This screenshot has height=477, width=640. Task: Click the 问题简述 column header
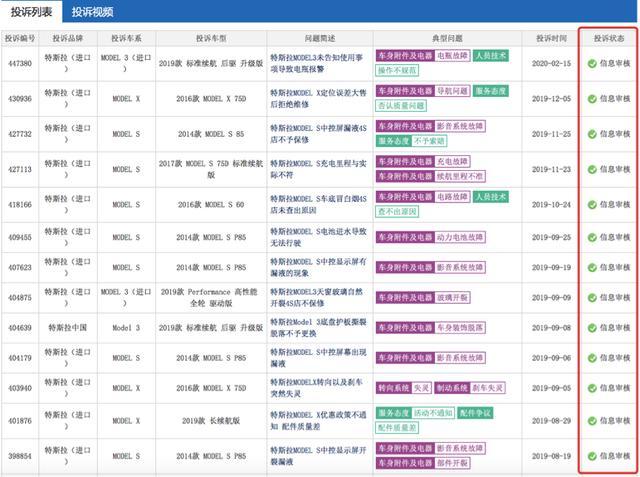(320, 38)
